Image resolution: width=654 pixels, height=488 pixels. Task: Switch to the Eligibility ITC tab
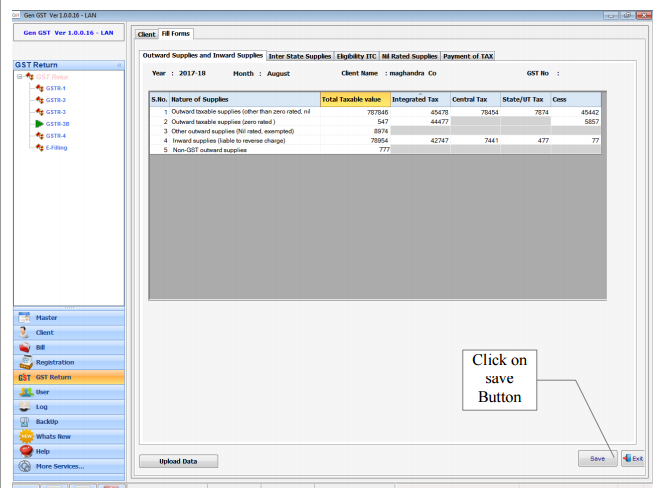pos(356,56)
